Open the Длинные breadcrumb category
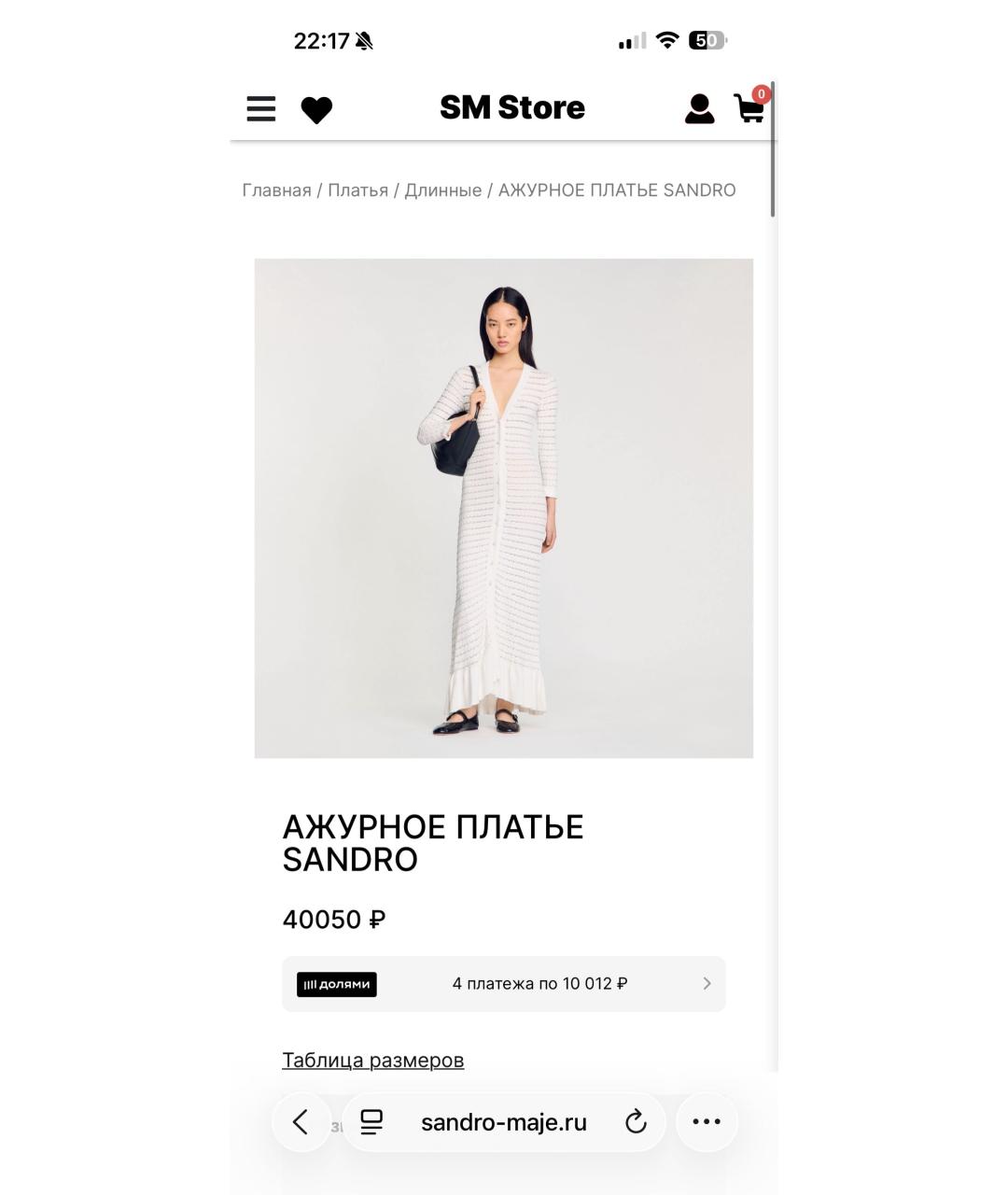Screen dimensions: 1008x1195 [442, 190]
